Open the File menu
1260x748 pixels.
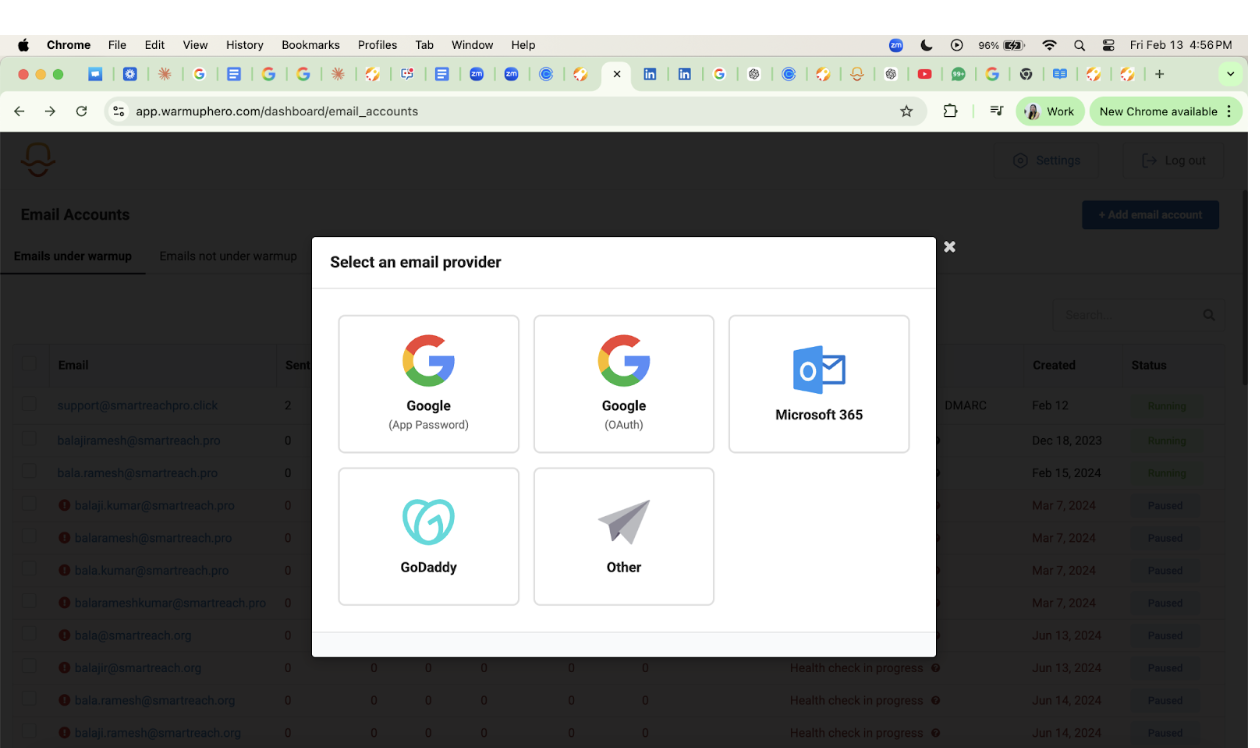pos(117,45)
